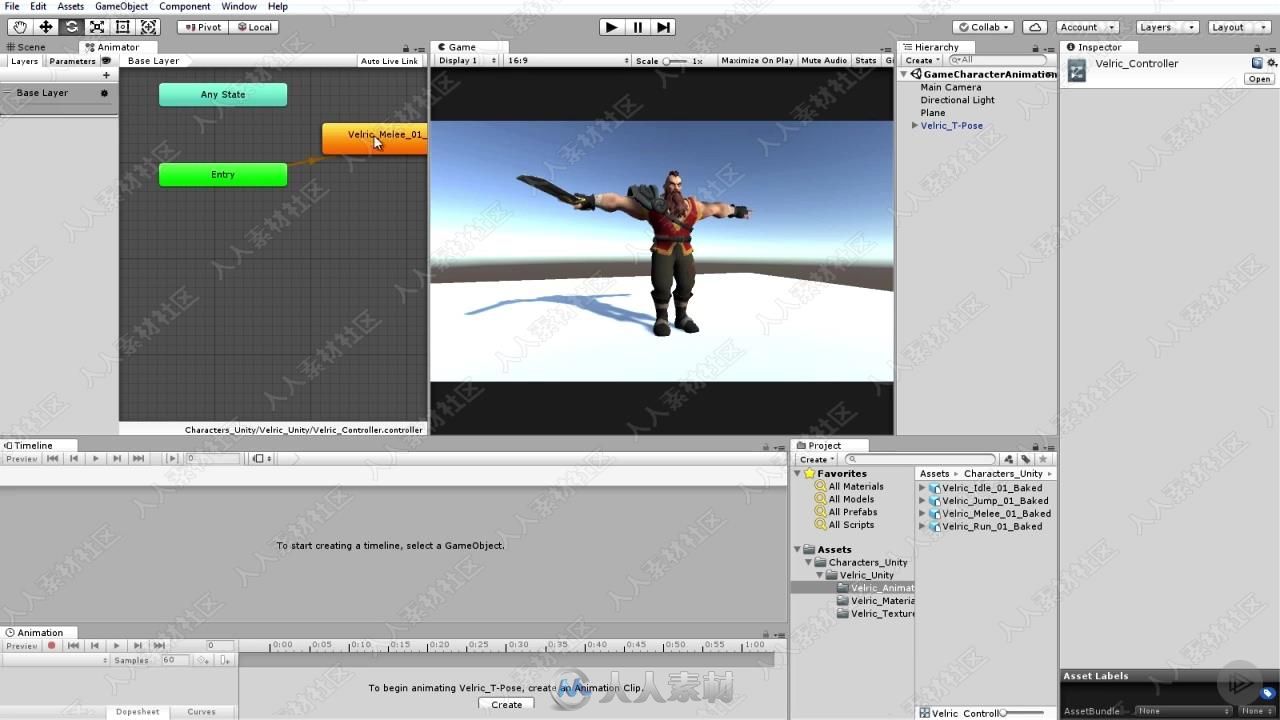Open the Project Create dropdown
The width and height of the screenshot is (1280, 720).
tap(815, 459)
